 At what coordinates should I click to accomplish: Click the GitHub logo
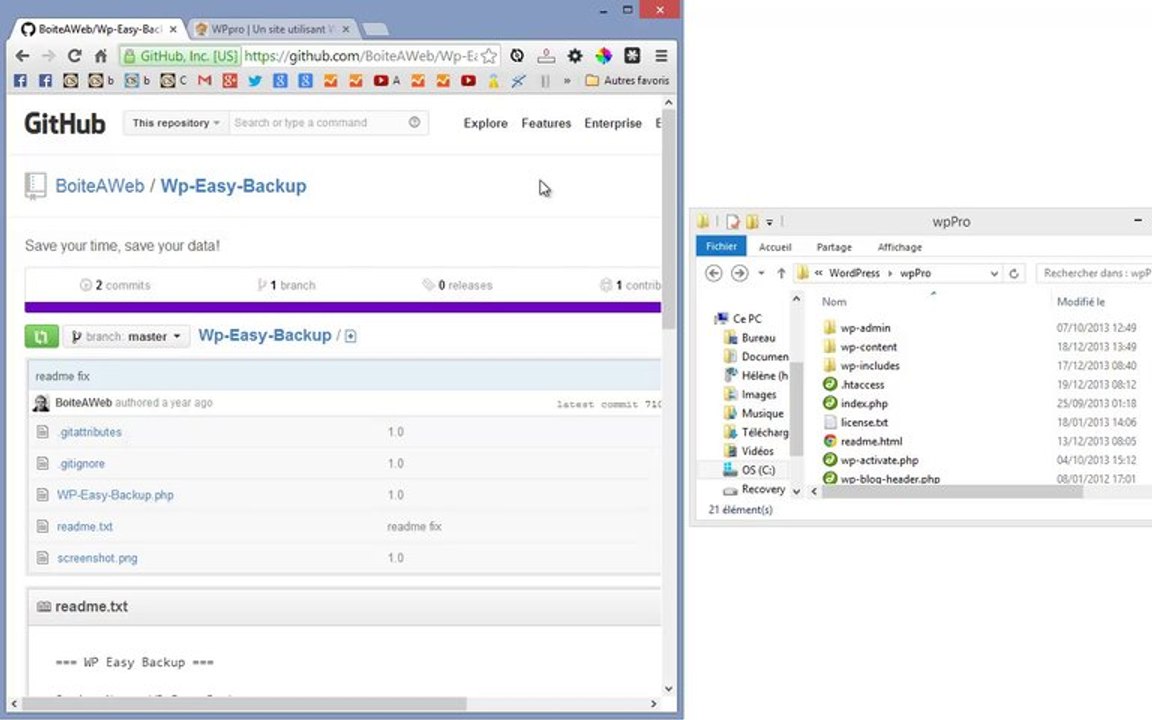pos(65,123)
